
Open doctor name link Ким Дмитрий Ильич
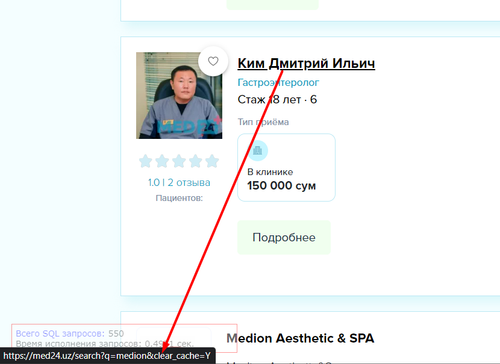pyautogui.click(x=306, y=63)
